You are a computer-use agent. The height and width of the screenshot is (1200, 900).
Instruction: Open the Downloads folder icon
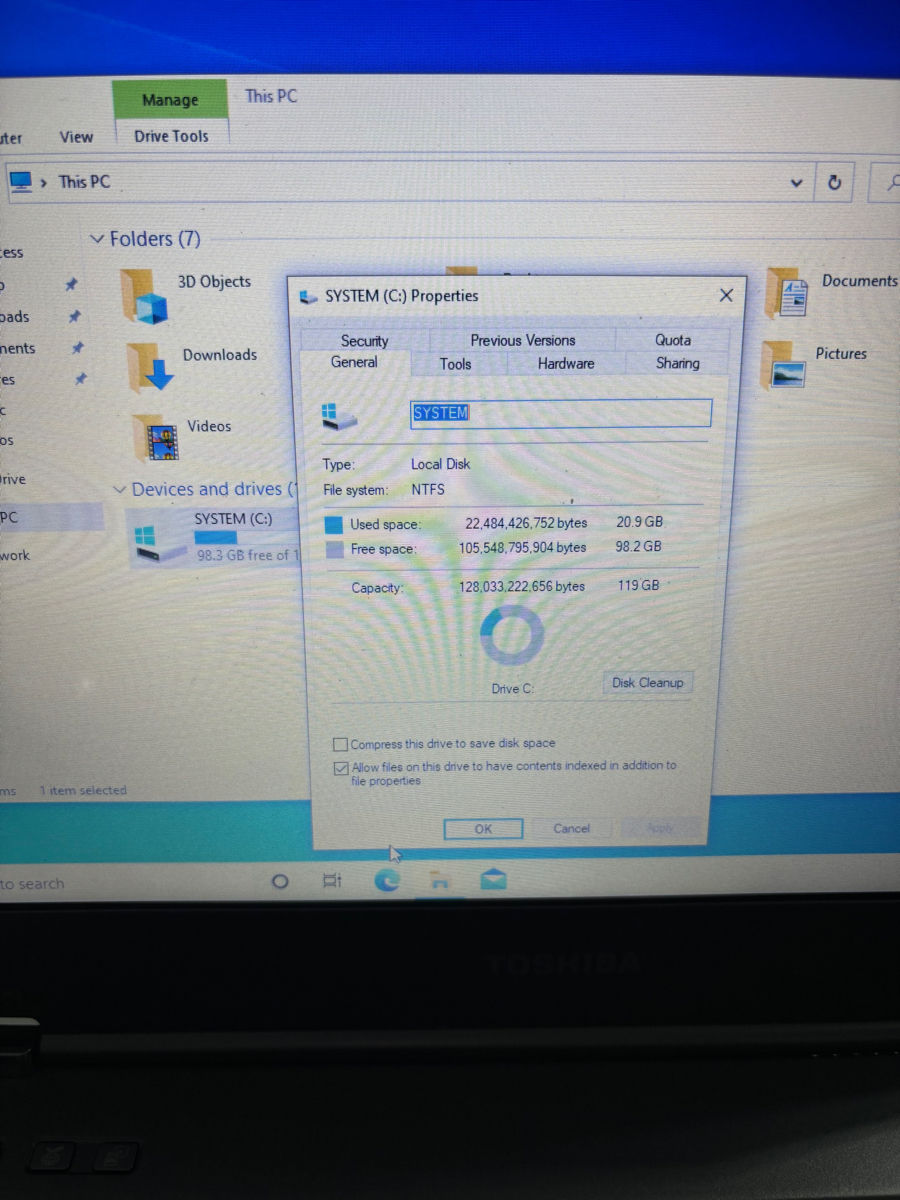[x=150, y=367]
